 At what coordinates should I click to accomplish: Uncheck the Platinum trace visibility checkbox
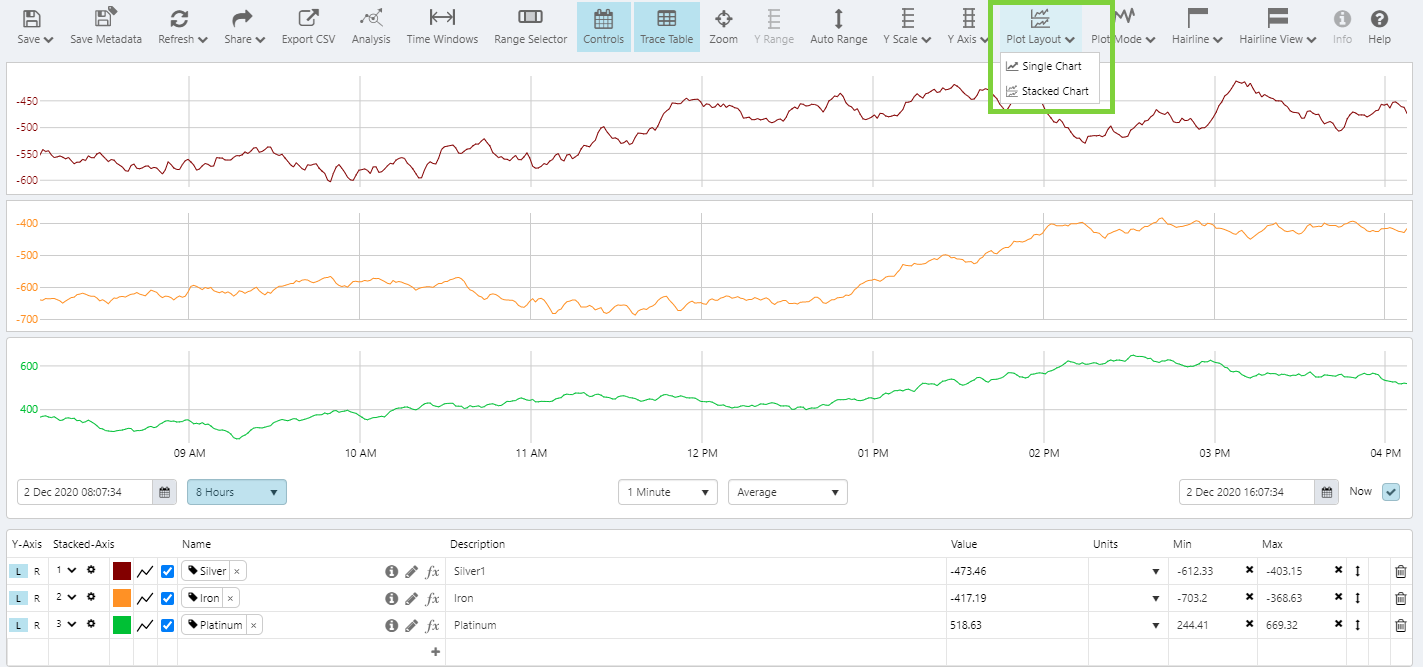pyautogui.click(x=168, y=625)
